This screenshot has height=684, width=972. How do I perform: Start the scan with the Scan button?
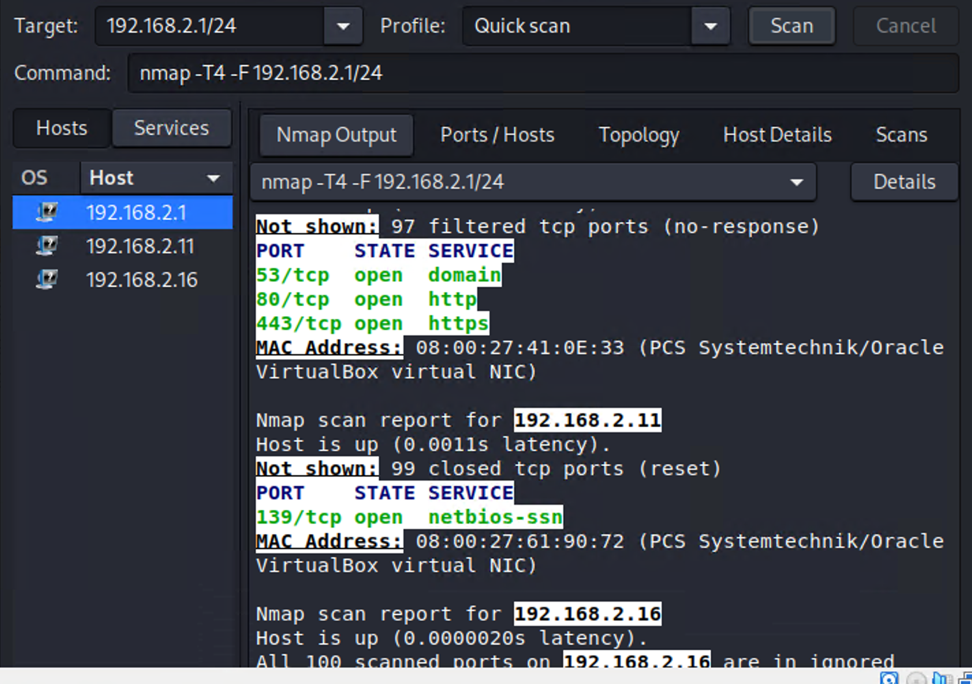(792, 26)
